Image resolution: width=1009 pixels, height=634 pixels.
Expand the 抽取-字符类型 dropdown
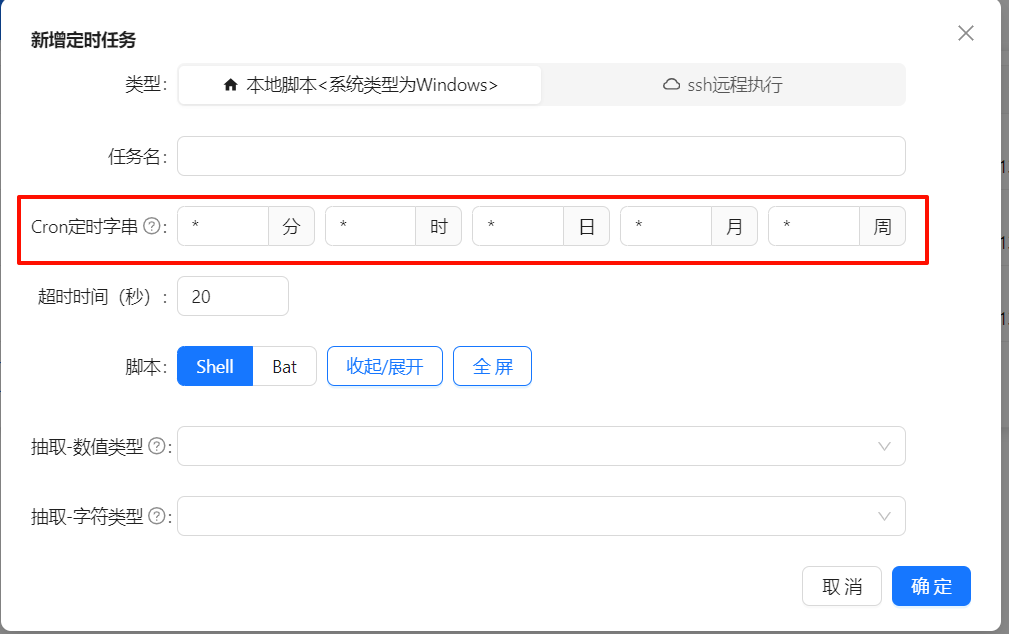[x=541, y=516]
